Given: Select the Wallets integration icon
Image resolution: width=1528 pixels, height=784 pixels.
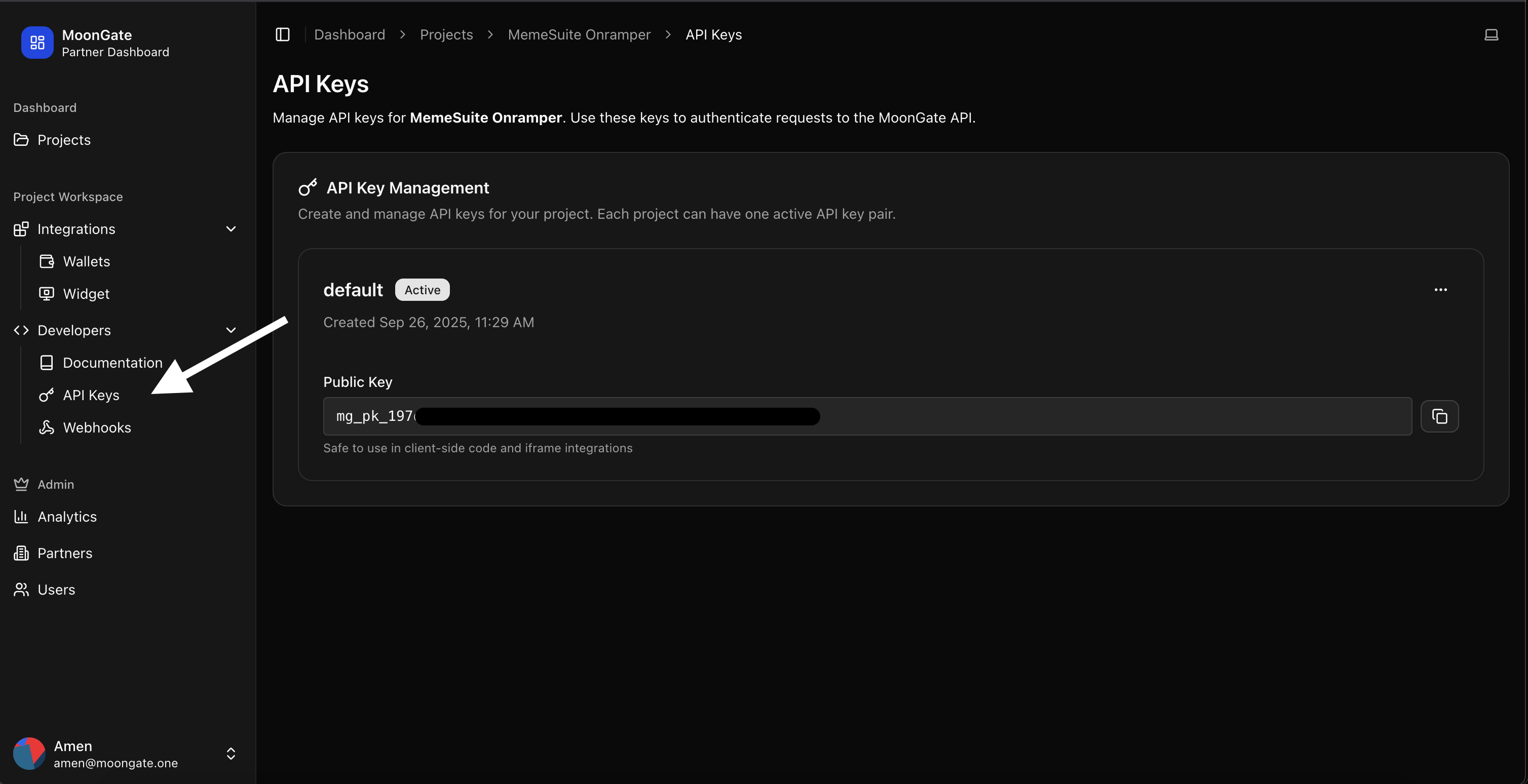Looking at the screenshot, I should tap(46, 261).
